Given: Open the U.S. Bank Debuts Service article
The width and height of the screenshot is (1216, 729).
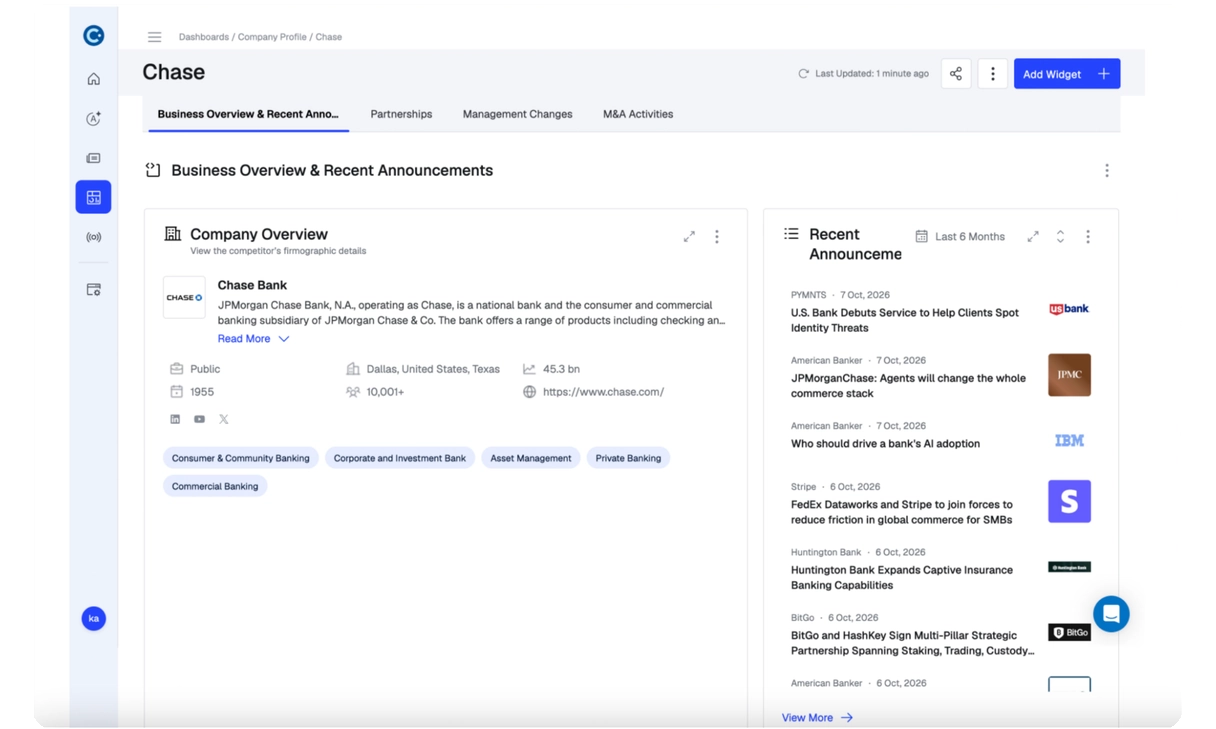Looking at the screenshot, I should (905, 320).
